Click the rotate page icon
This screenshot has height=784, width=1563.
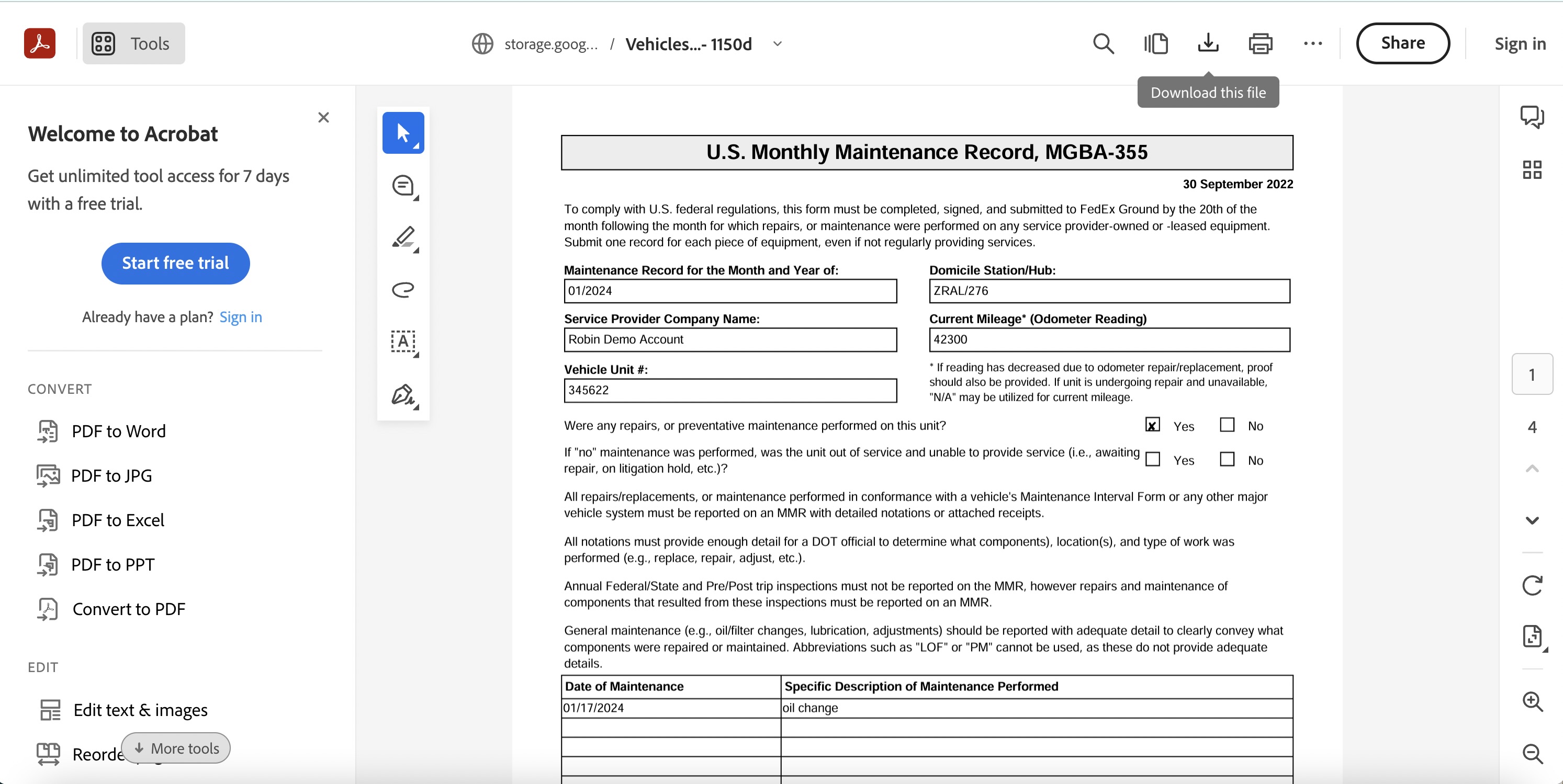(x=1532, y=585)
